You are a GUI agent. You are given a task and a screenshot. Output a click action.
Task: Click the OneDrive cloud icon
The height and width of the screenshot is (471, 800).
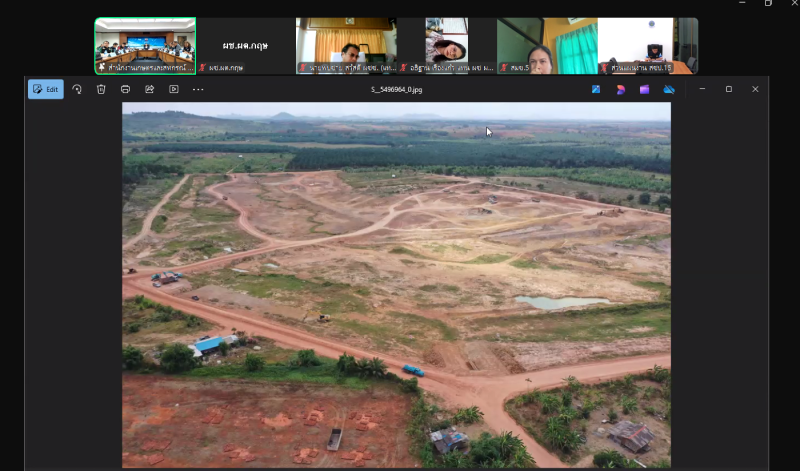(669, 89)
